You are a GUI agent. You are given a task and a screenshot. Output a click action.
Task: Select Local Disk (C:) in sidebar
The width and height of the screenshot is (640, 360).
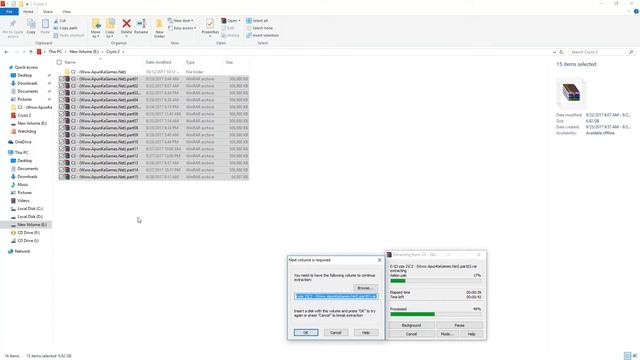pyautogui.click(x=30, y=209)
